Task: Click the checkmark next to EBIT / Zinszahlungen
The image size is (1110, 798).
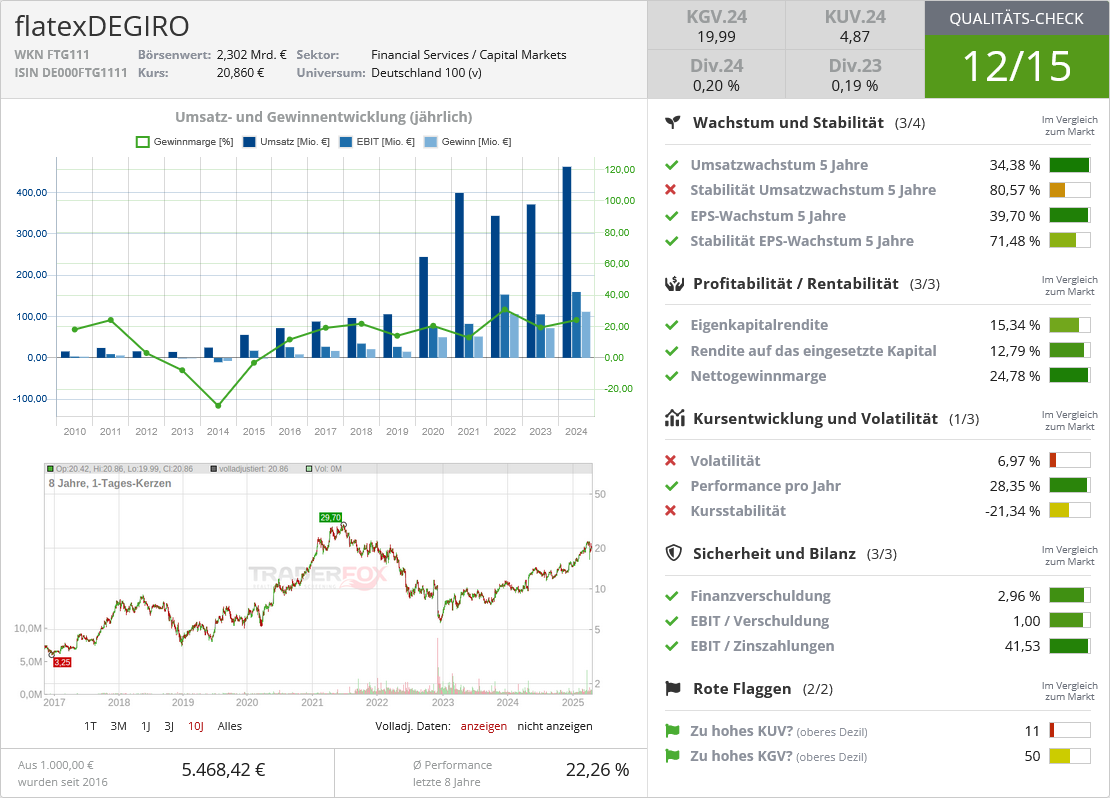Action: [x=671, y=646]
